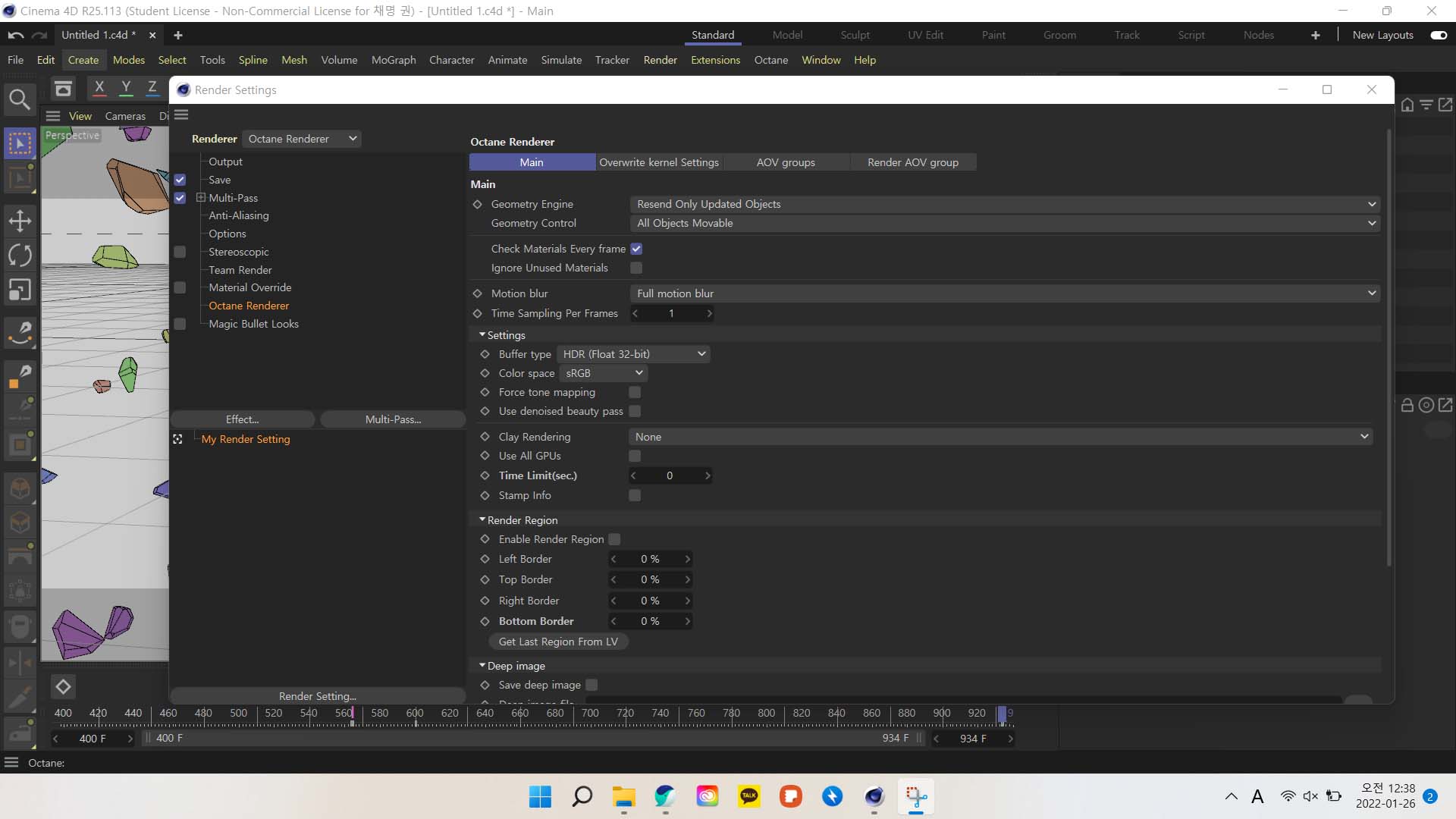1456x819 pixels.
Task: Select the Move tool icon
Action: 20,221
